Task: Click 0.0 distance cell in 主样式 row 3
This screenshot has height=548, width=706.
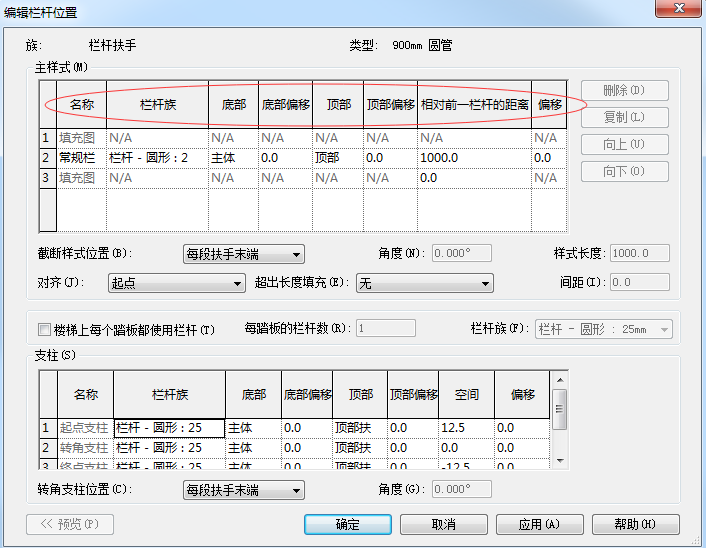Action: tap(474, 178)
